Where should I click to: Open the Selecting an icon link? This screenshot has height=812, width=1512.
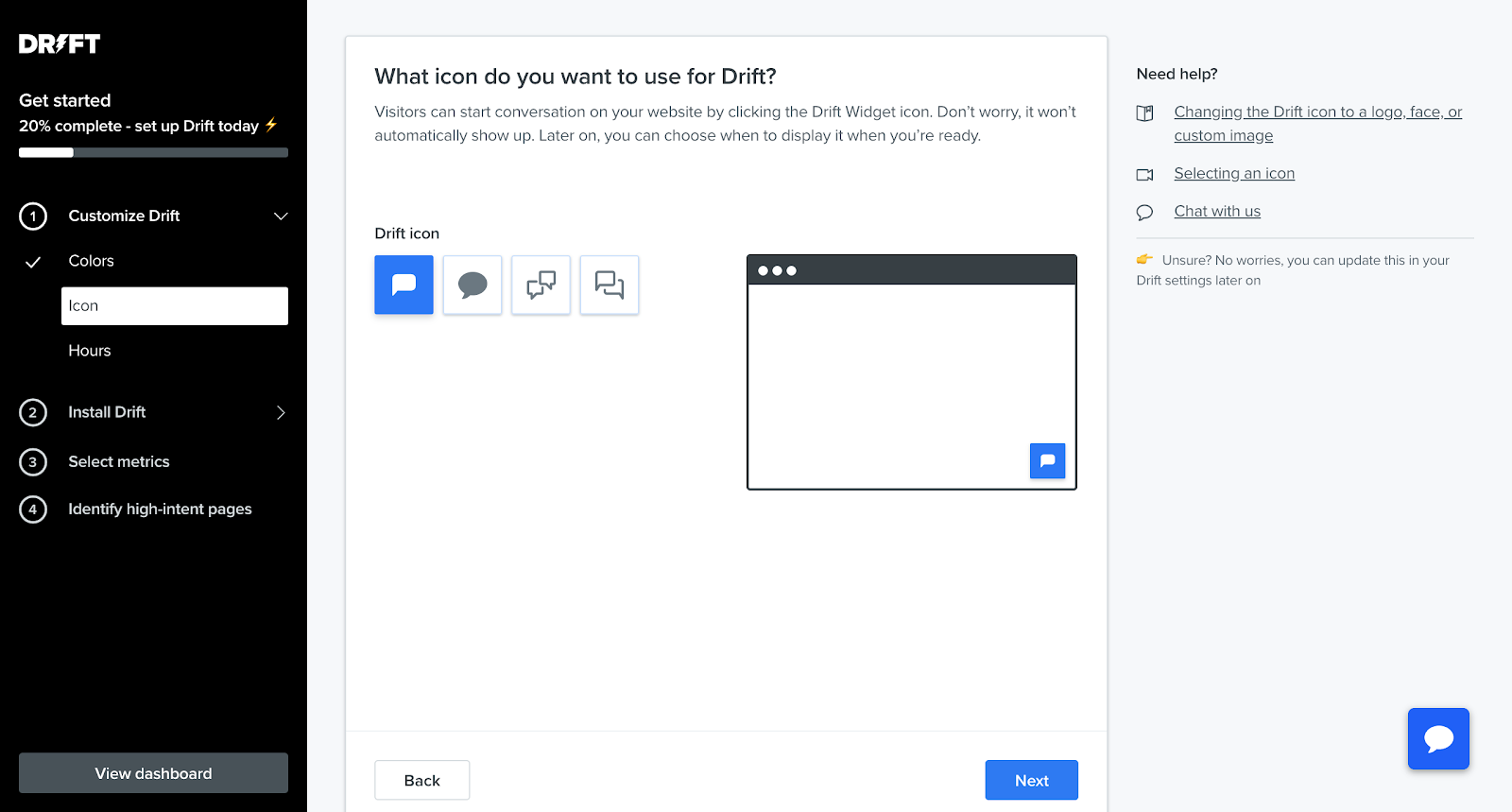[1234, 173]
